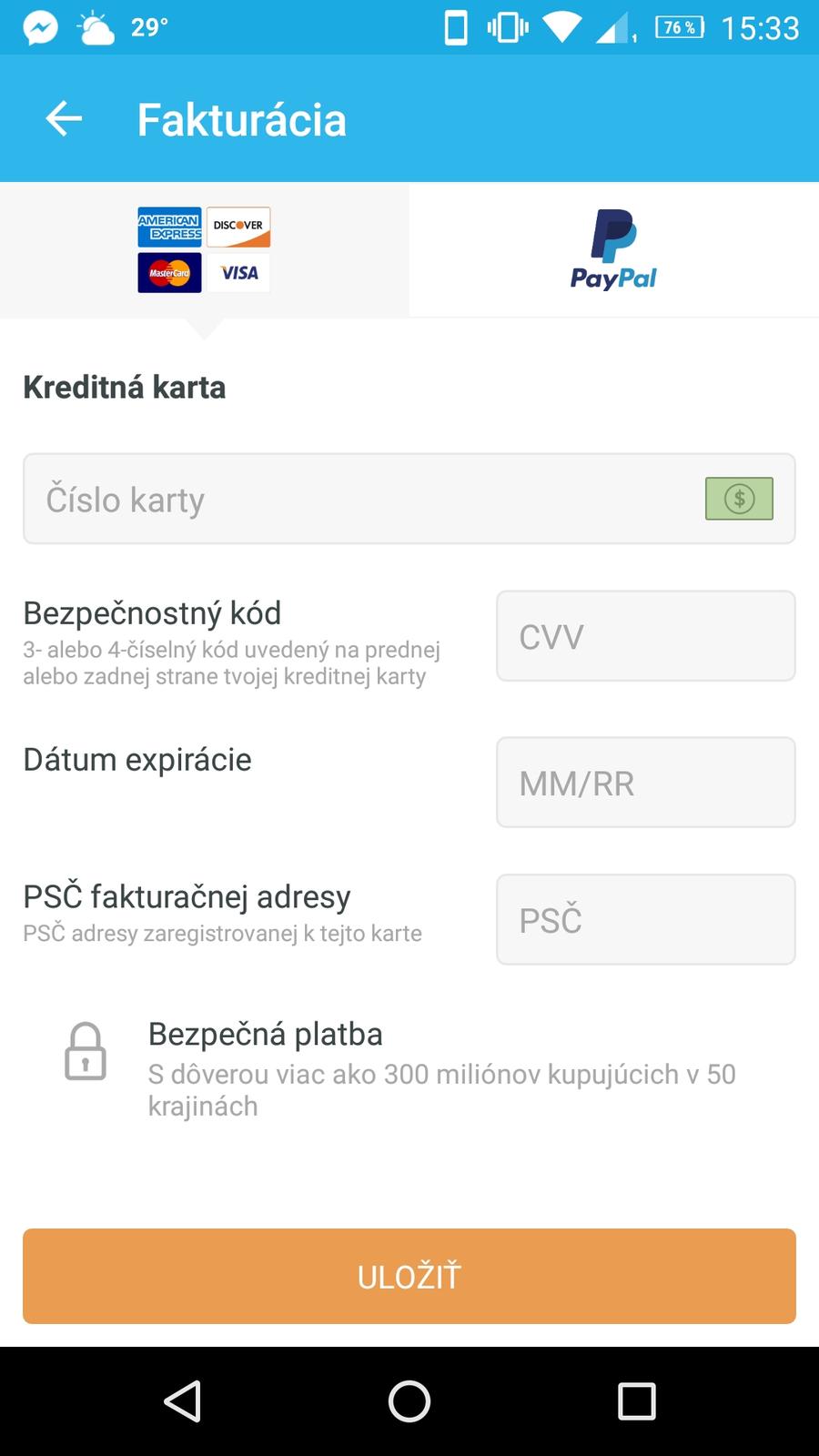Tap the Android home circle button

pos(409,1401)
